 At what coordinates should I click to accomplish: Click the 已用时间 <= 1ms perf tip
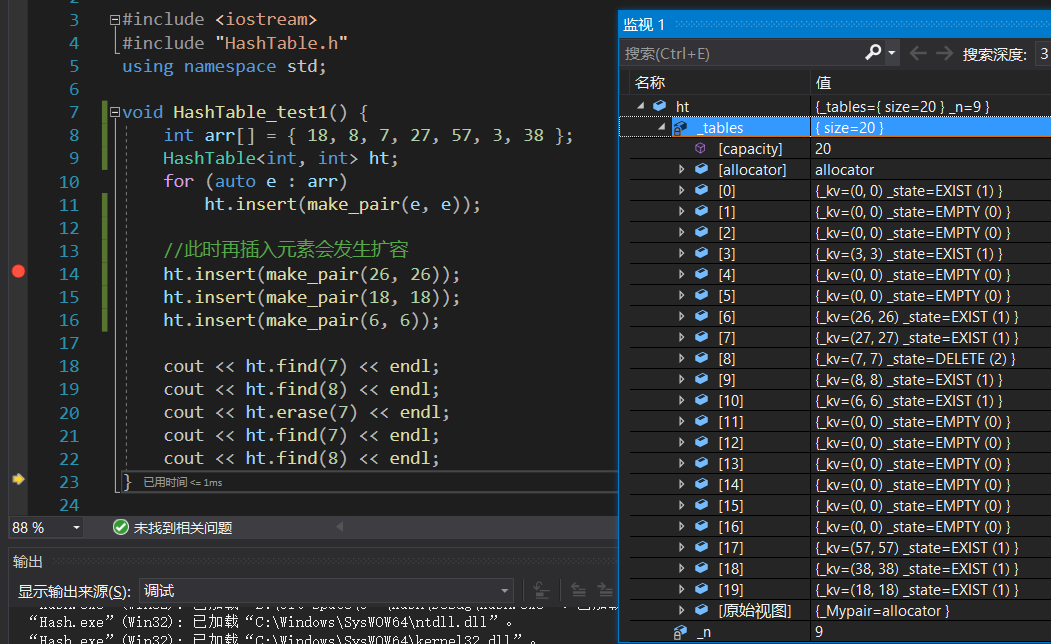[182, 482]
